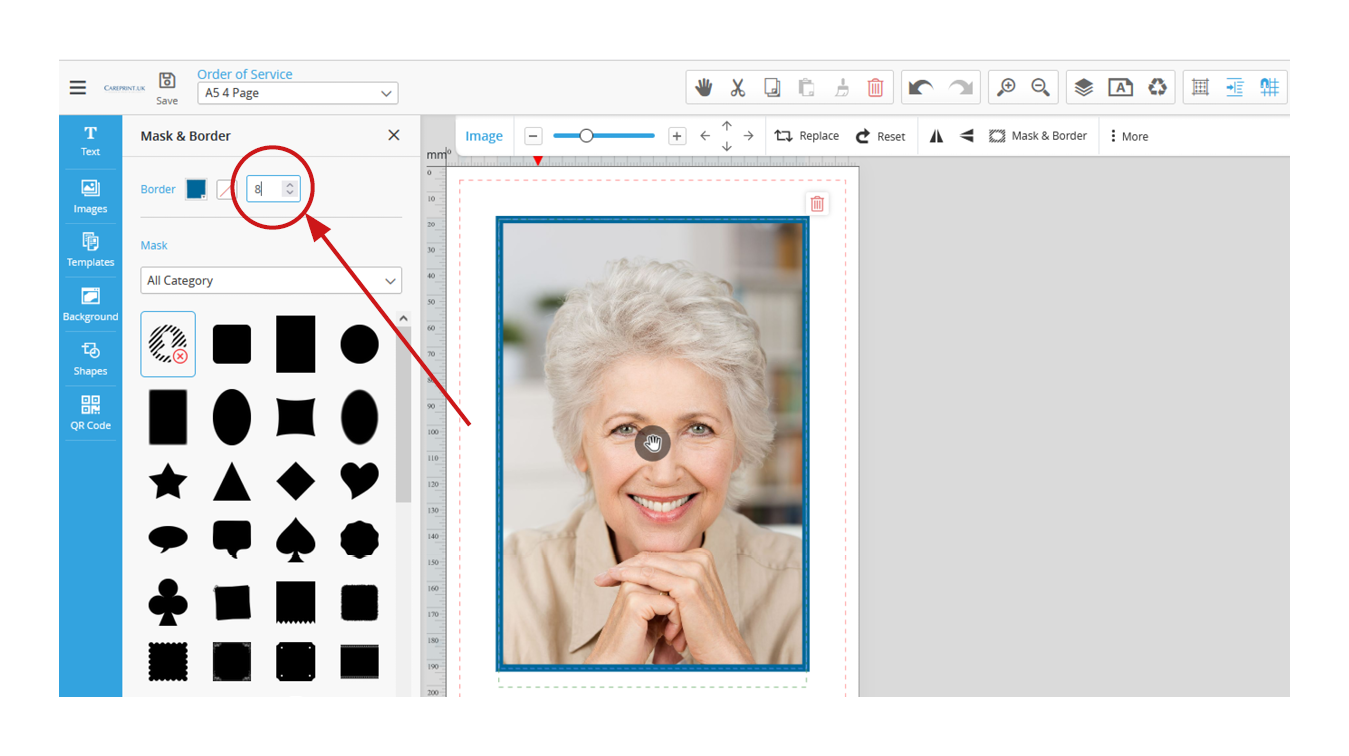Click the Reset button
This screenshot has height=756, width=1349.
point(880,136)
